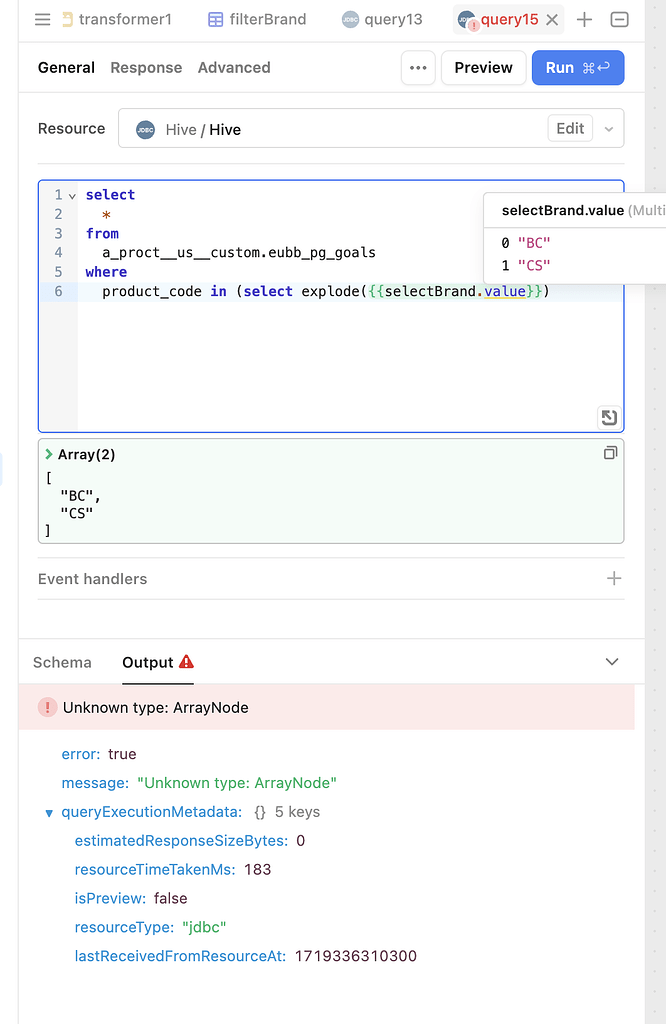Screen dimensions: 666x1024
Task: Click the Preview button
Action: 483,68
